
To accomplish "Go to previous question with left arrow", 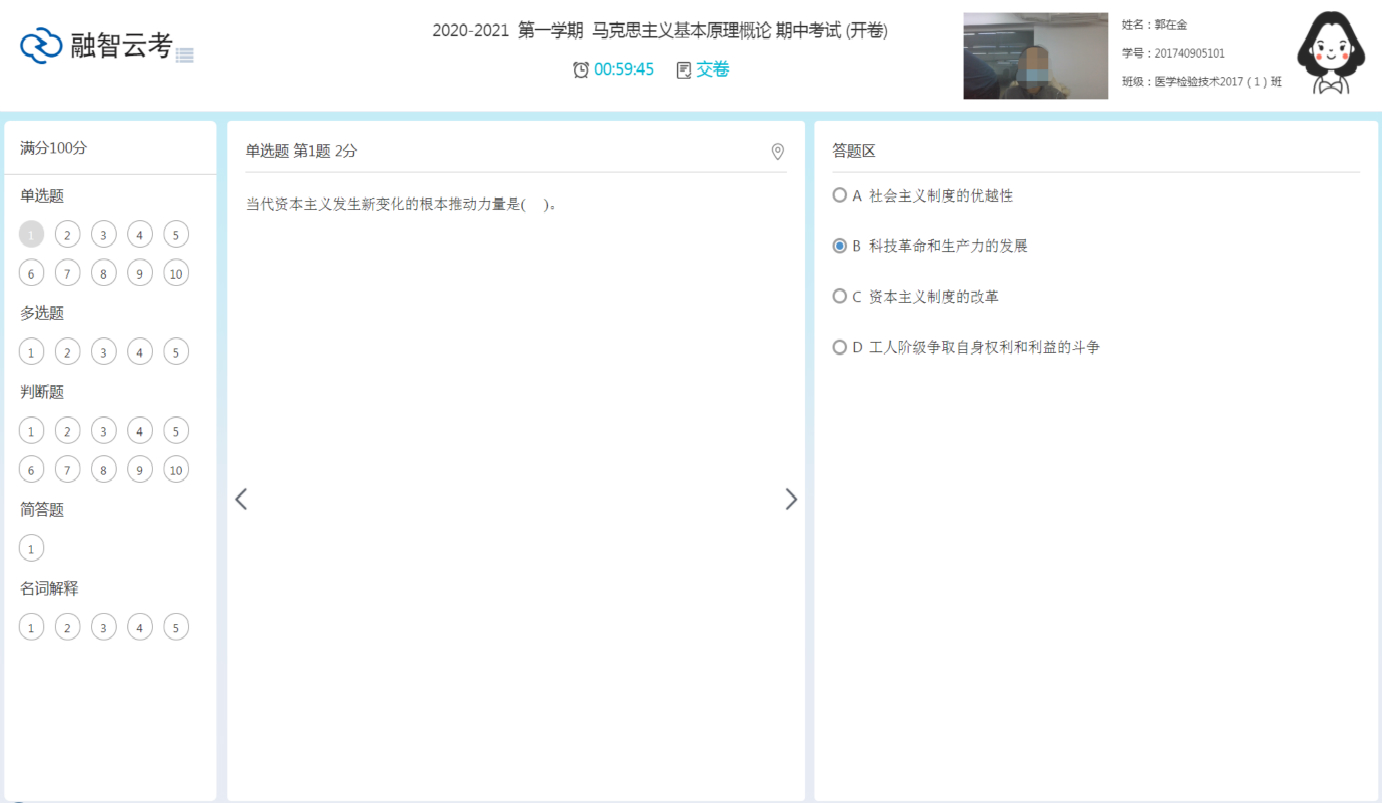I will tap(241, 499).
